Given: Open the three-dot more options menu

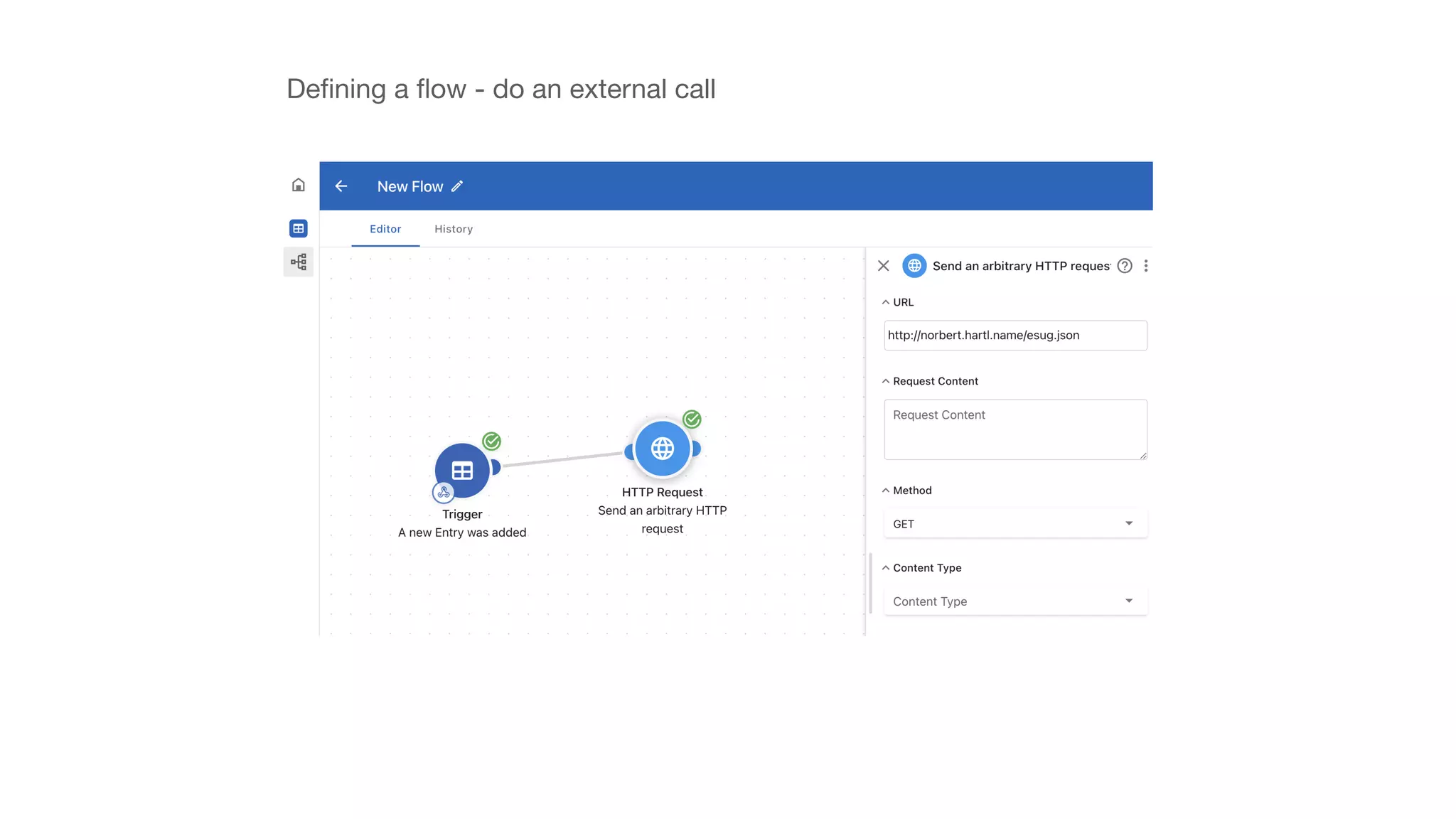Looking at the screenshot, I should 1146,266.
